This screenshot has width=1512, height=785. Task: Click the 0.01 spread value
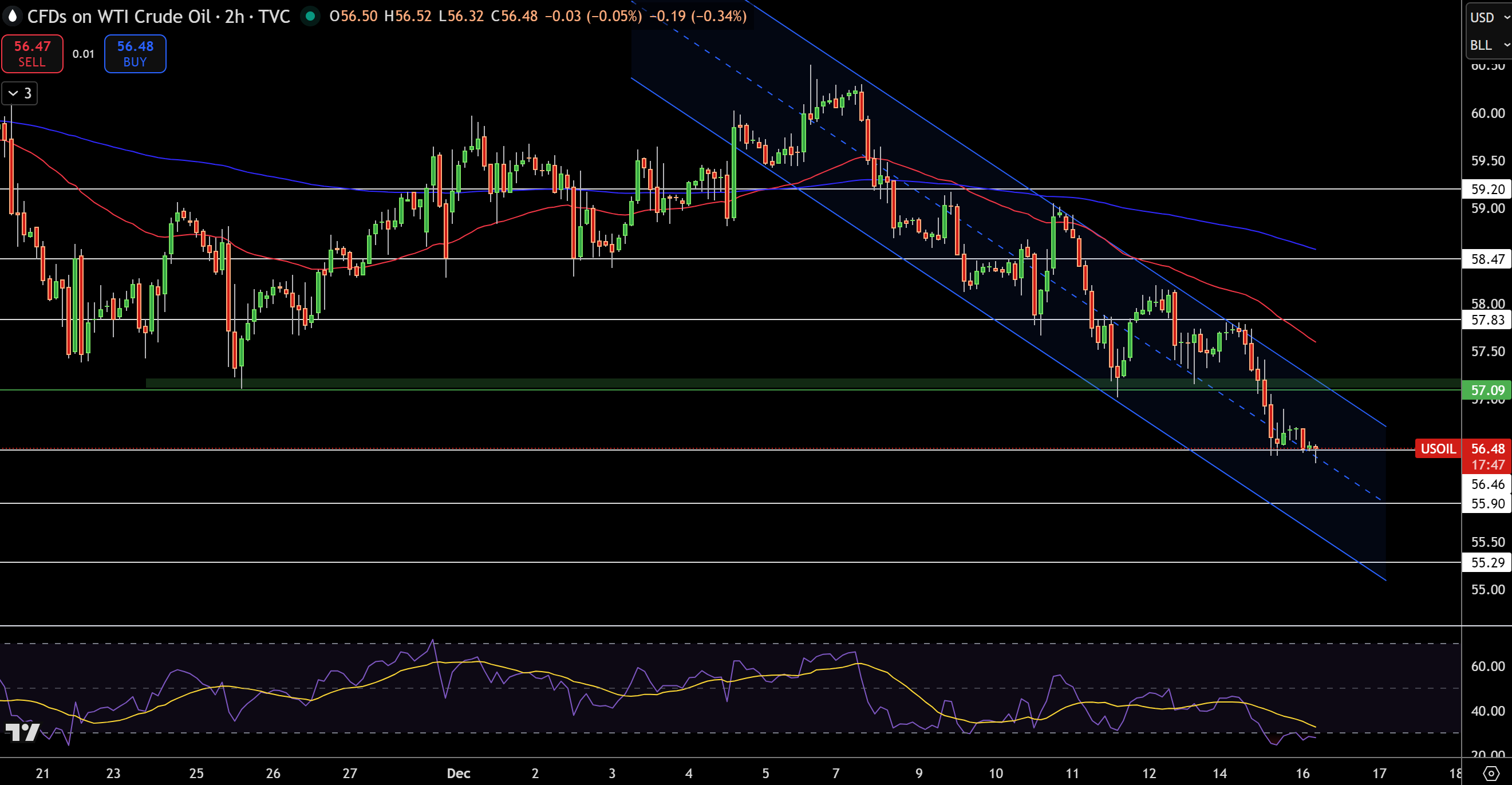84,54
